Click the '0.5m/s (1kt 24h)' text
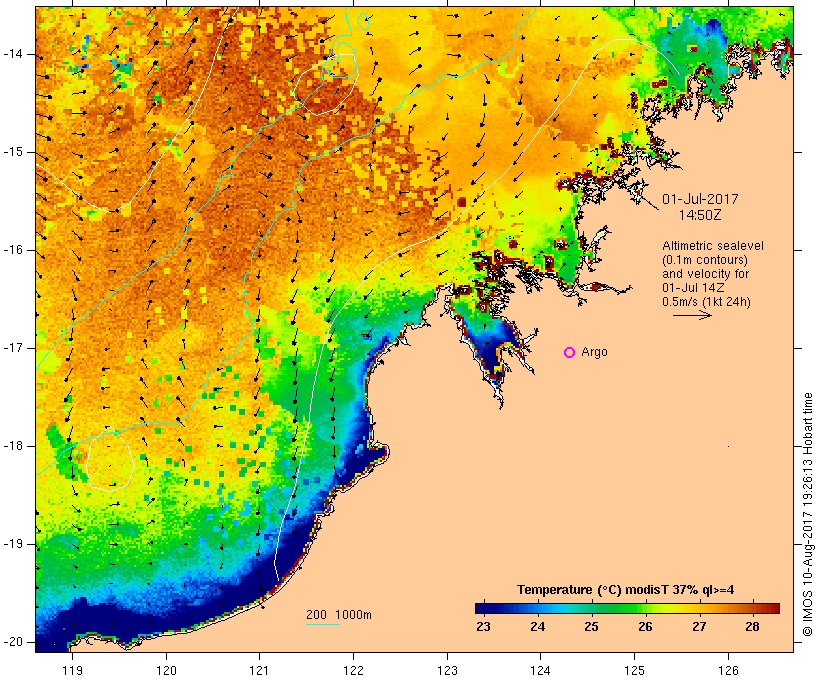Image resolution: width=820 pixels, height=680 pixels. pyautogui.click(x=707, y=302)
